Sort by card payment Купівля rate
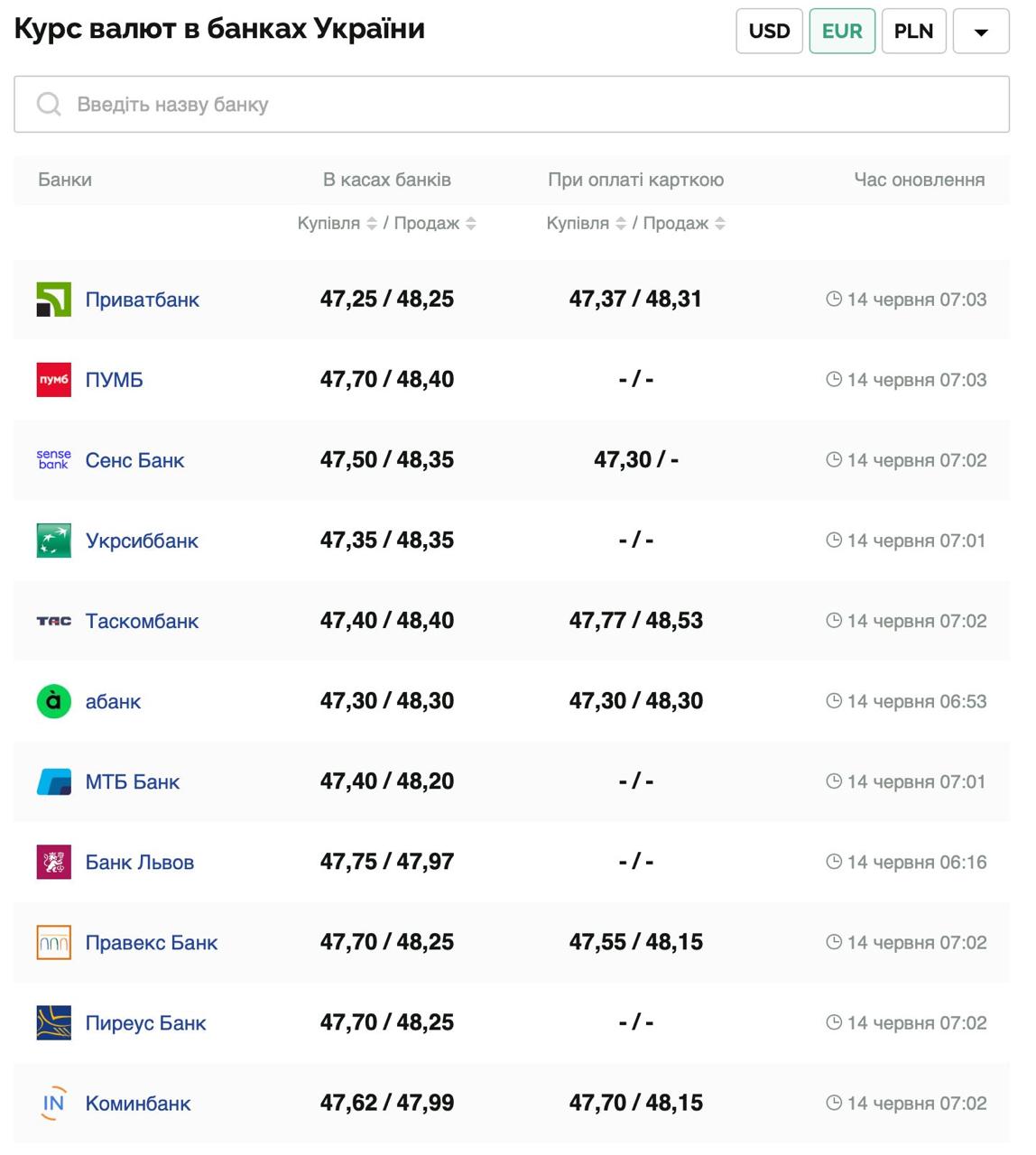The image size is (1036, 1155). tap(620, 224)
